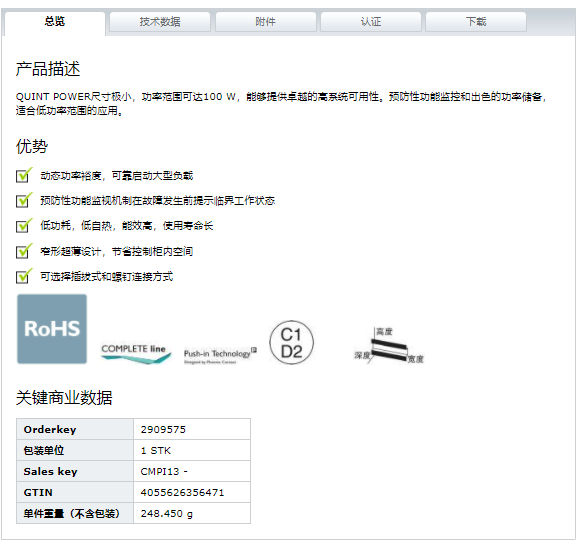Click checkmark beside 可选择插拔式 advantage
Image resolution: width=580 pixels, height=544 pixels.
tap(24, 276)
